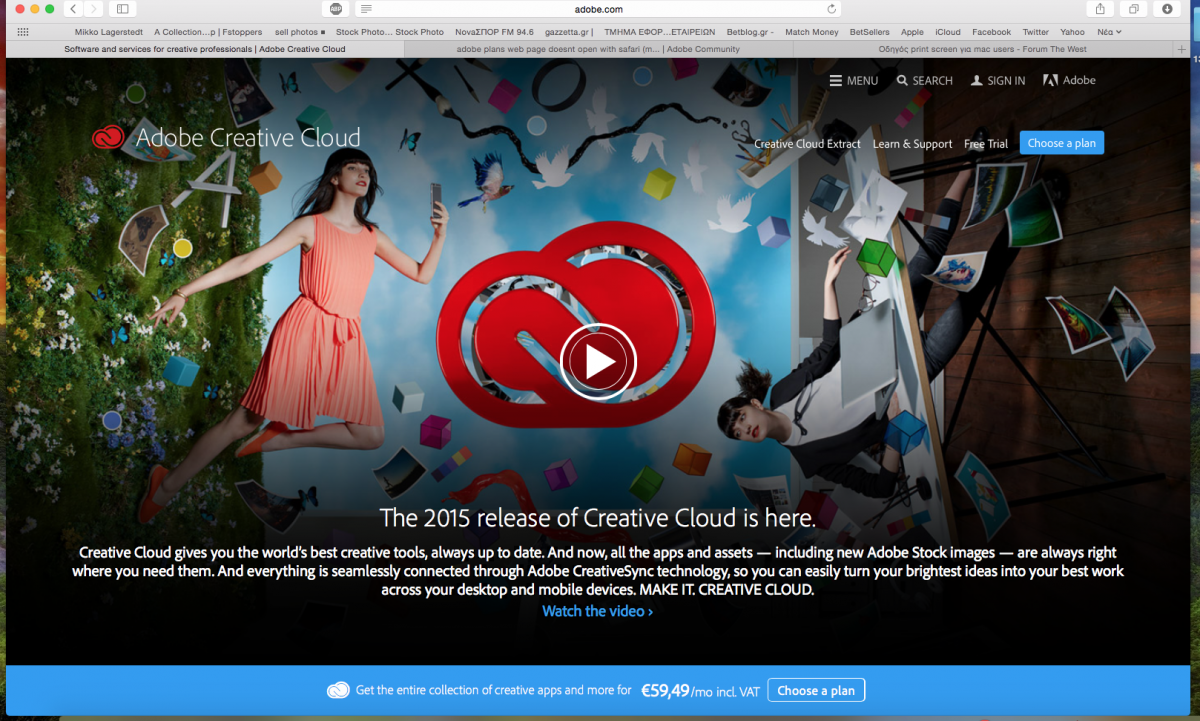Click headline The 2015 release of Creative Cloud
Screen dimensions: 1200x721
[x=598, y=518]
